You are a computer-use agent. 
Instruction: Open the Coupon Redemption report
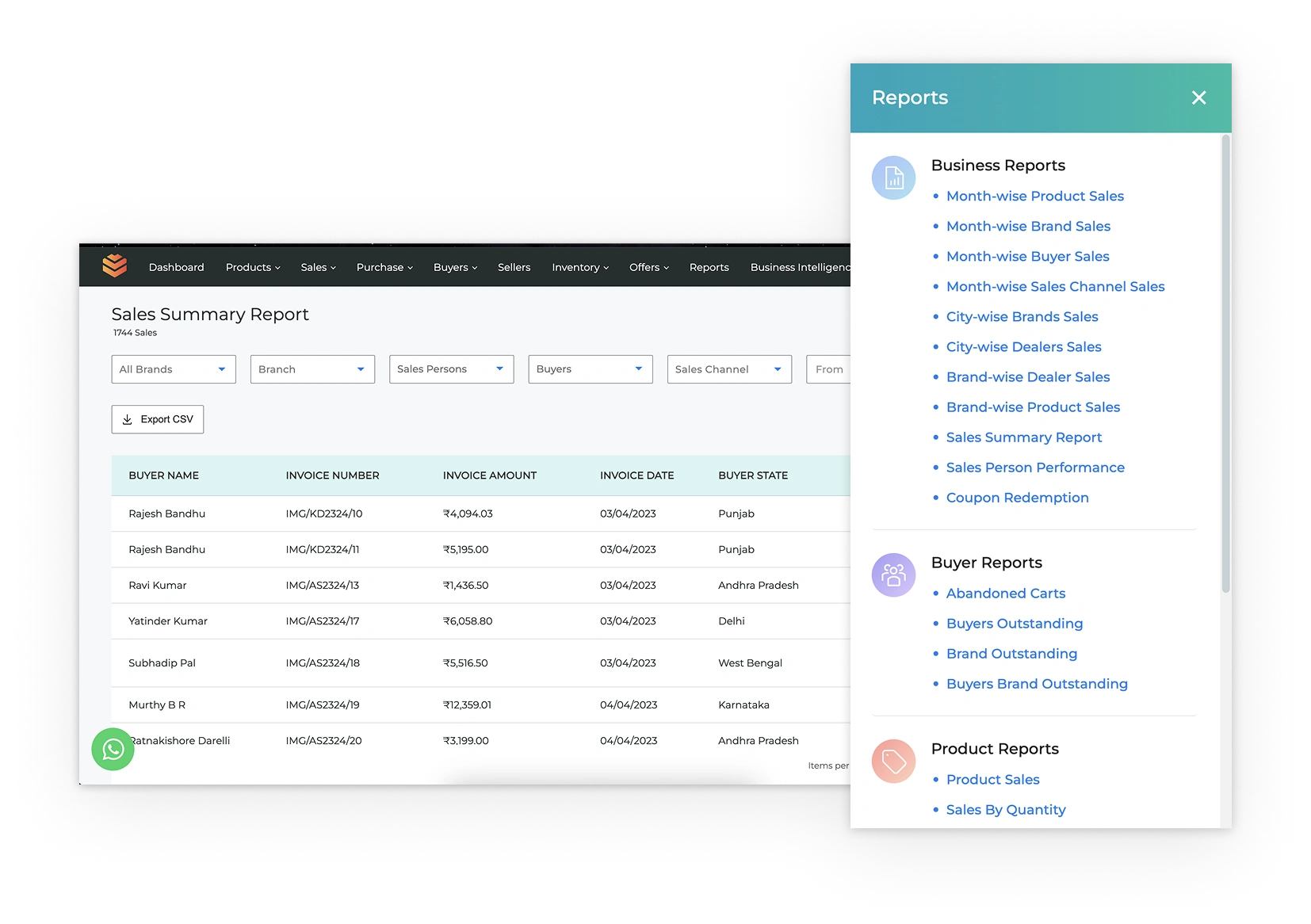(1017, 498)
